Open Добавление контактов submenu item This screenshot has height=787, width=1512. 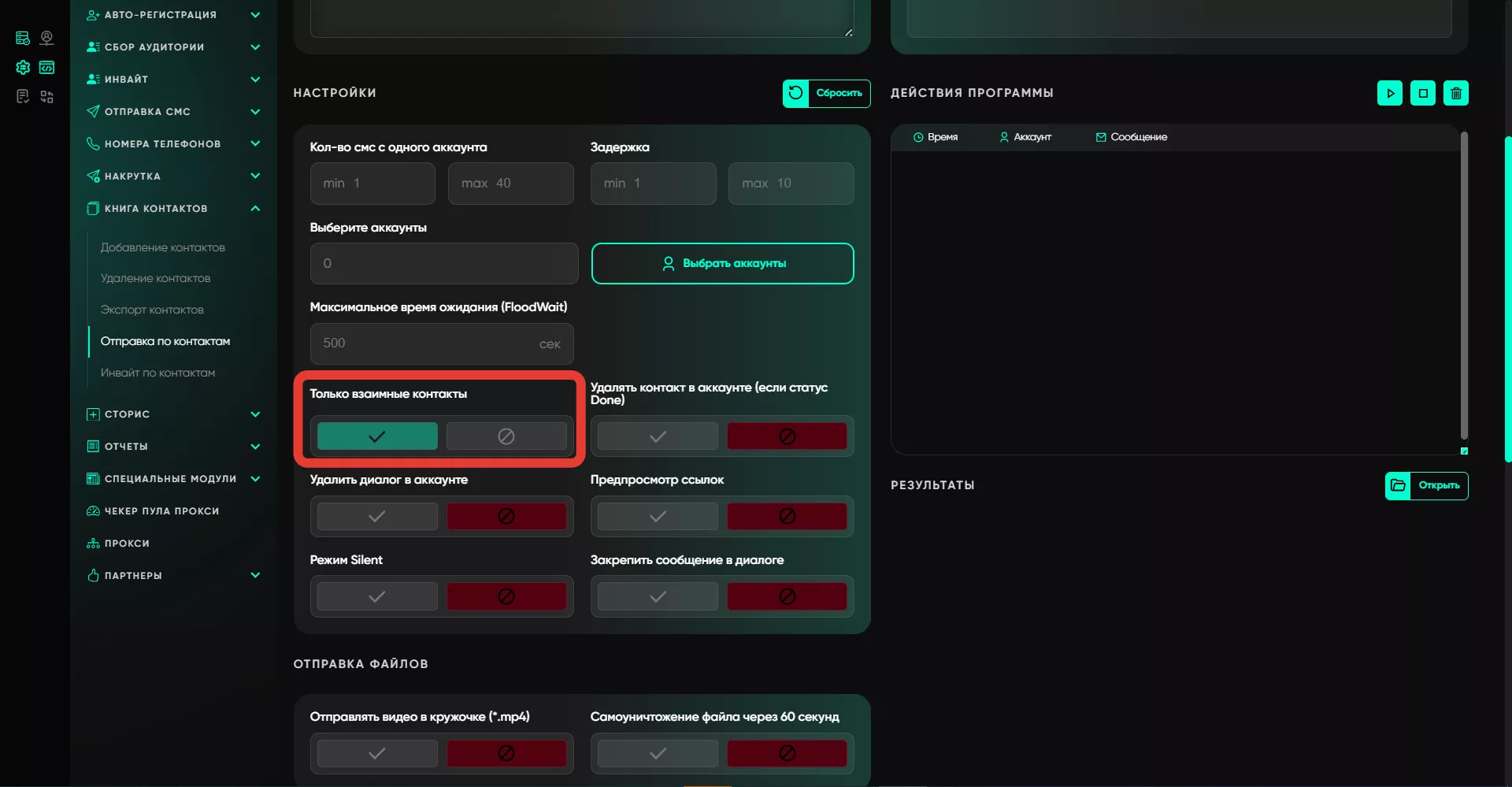(162, 247)
